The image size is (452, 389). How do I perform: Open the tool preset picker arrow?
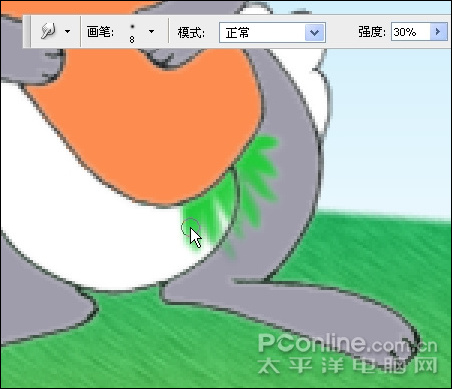(x=68, y=32)
